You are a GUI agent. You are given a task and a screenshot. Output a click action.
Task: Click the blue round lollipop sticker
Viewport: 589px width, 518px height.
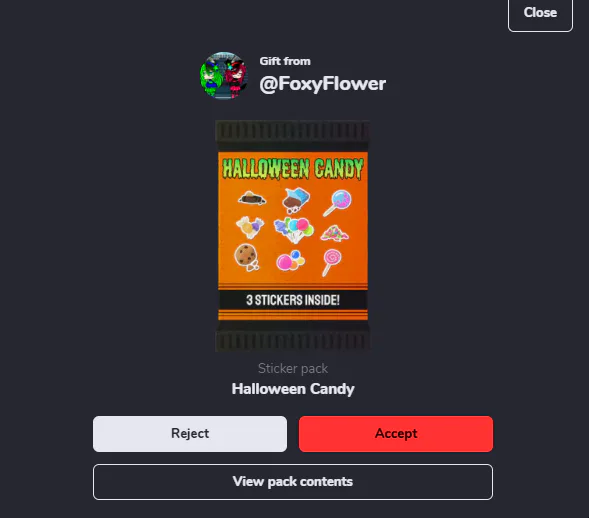pyautogui.click(x=337, y=203)
